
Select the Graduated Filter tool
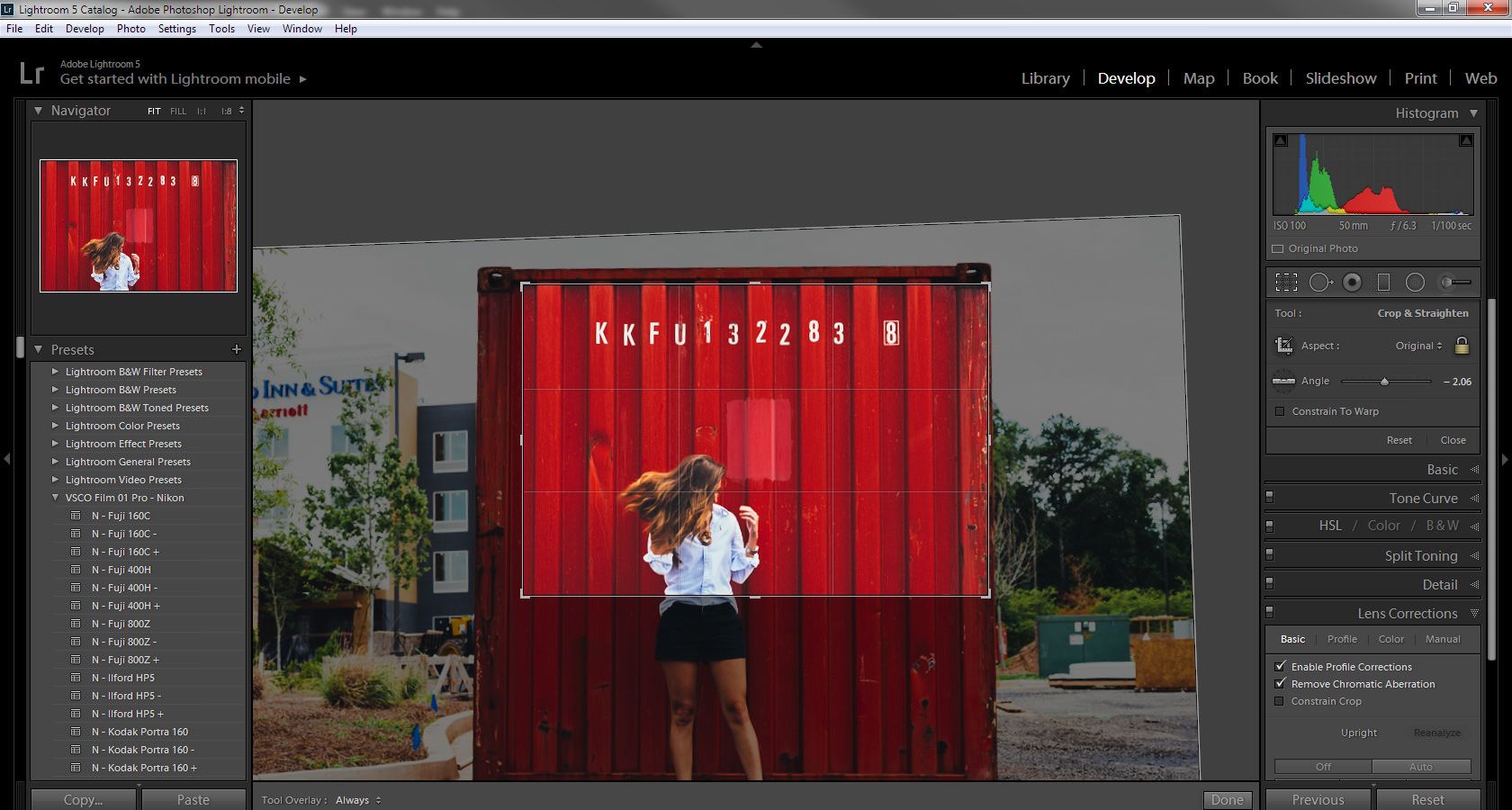pos(1383,283)
